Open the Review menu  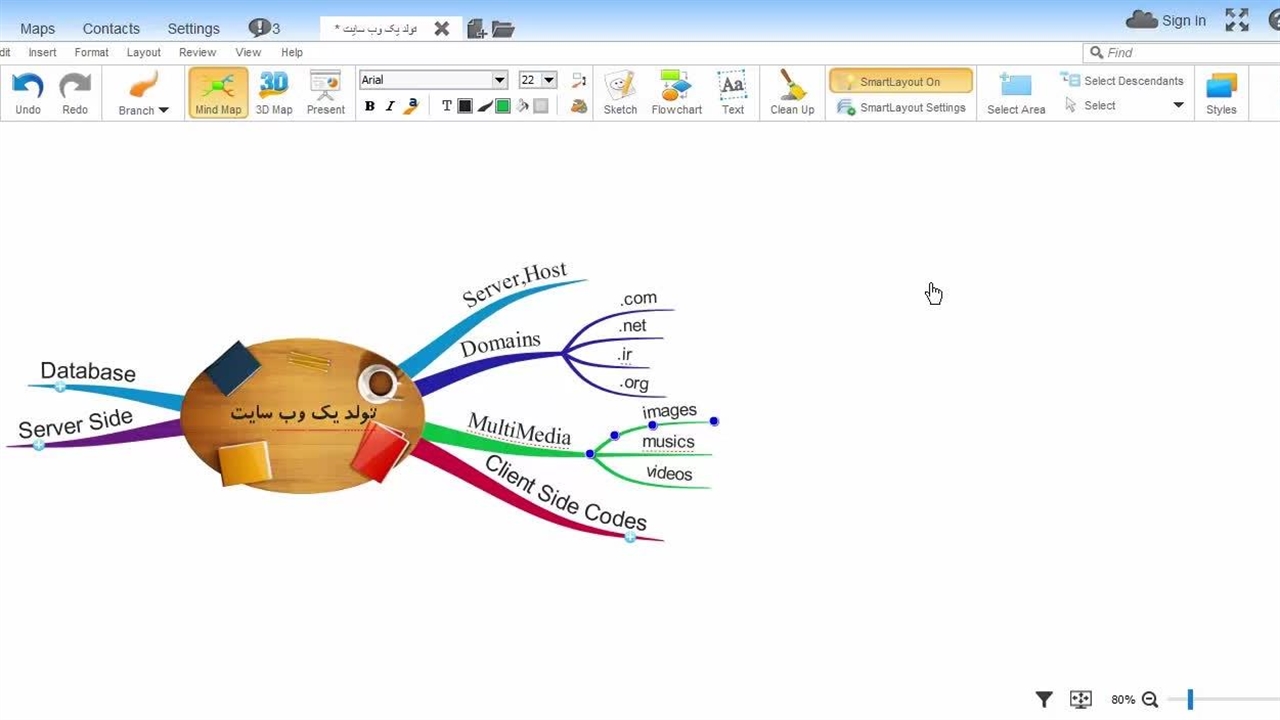click(197, 52)
